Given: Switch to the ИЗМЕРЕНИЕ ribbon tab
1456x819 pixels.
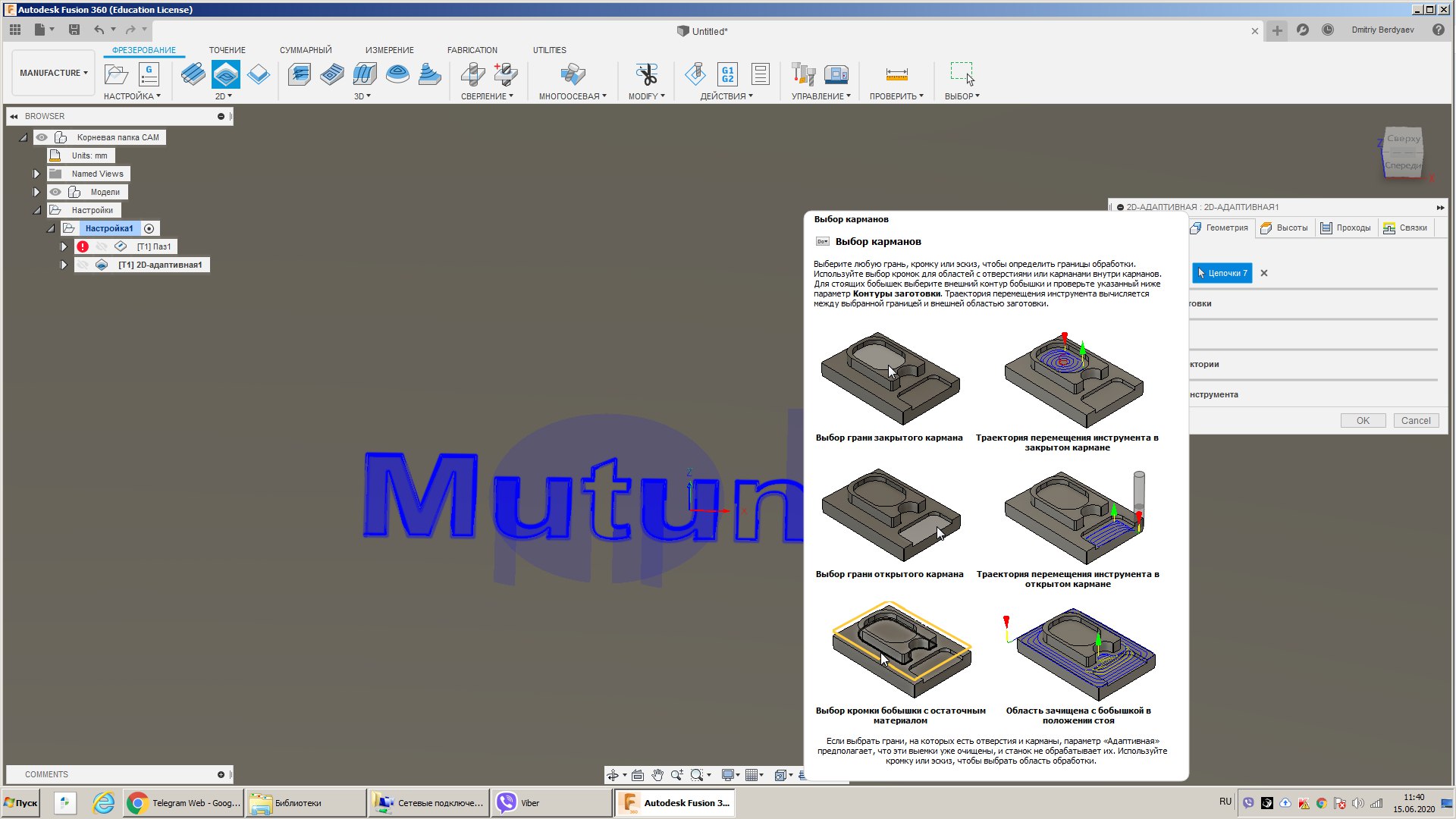Looking at the screenshot, I should coord(390,50).
